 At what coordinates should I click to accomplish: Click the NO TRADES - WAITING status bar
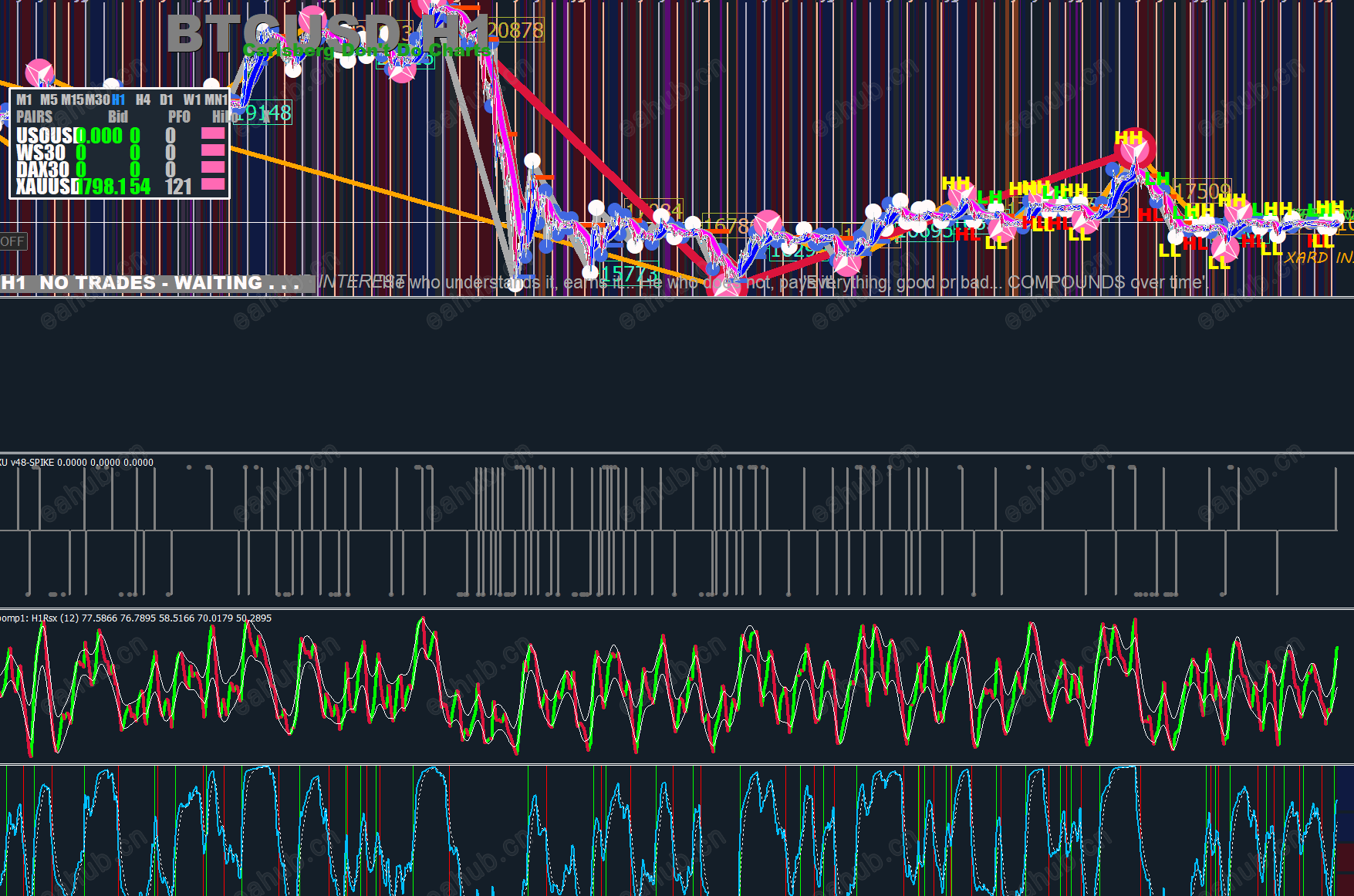coord(157,283)
